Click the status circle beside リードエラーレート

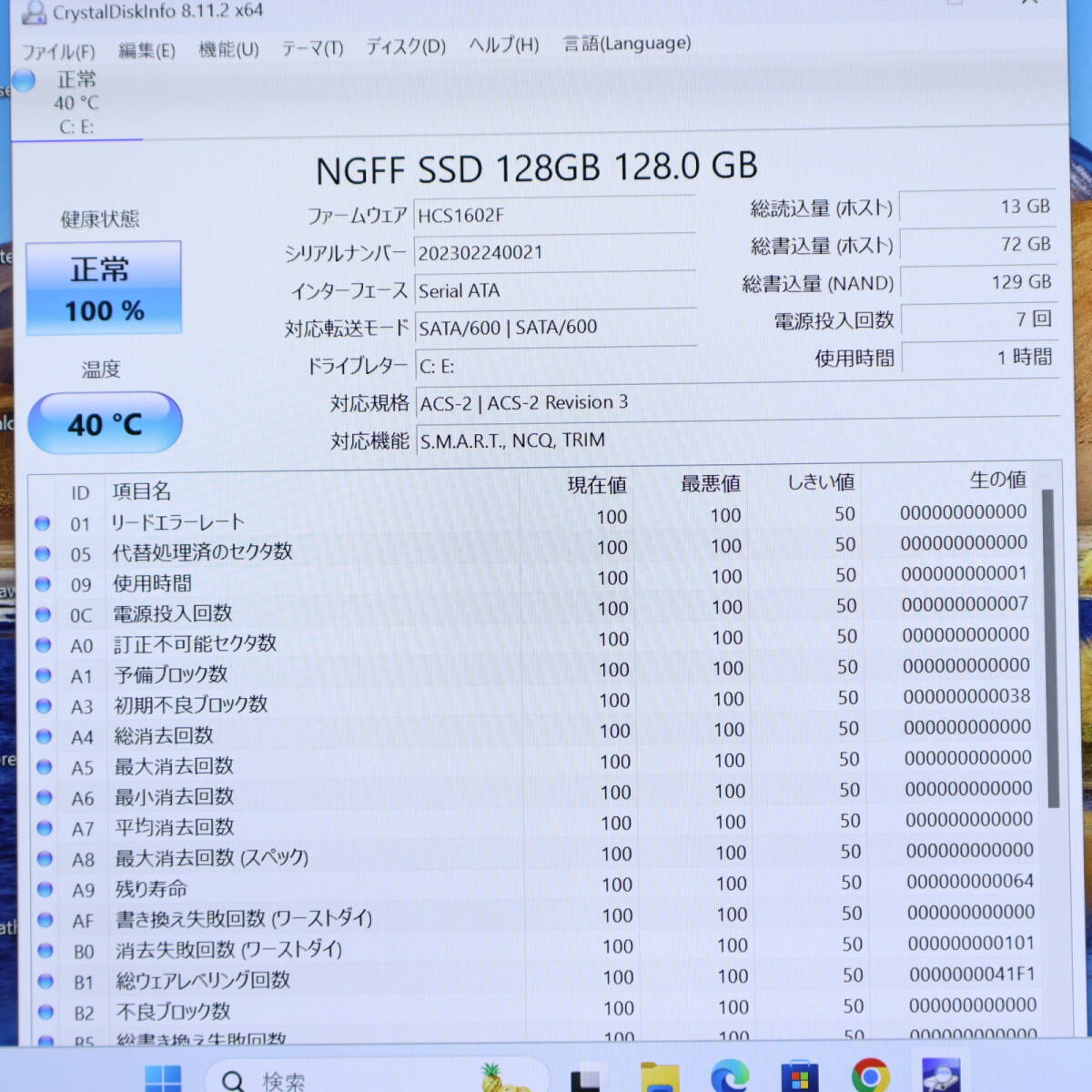point(42,523)
